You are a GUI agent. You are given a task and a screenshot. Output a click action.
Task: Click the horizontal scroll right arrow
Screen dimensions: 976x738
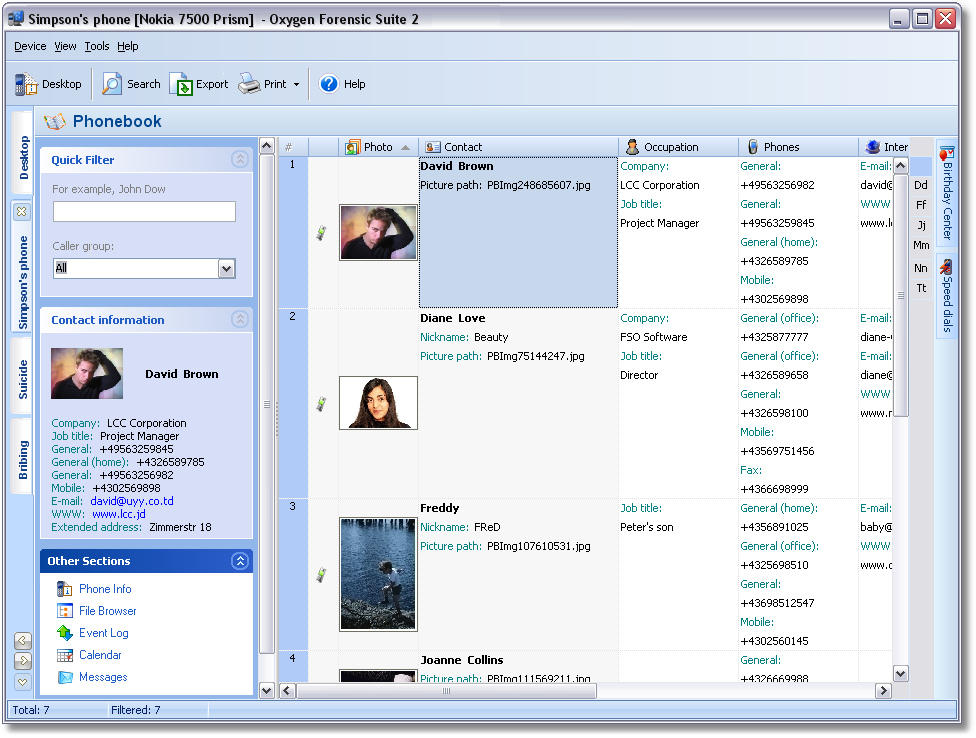click(883, 691)
